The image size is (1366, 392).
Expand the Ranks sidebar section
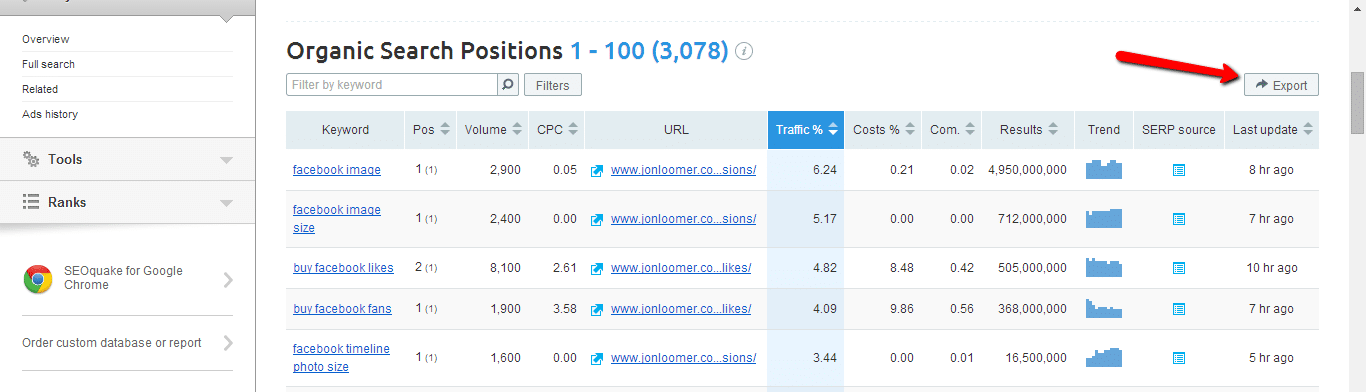[127, 202]
